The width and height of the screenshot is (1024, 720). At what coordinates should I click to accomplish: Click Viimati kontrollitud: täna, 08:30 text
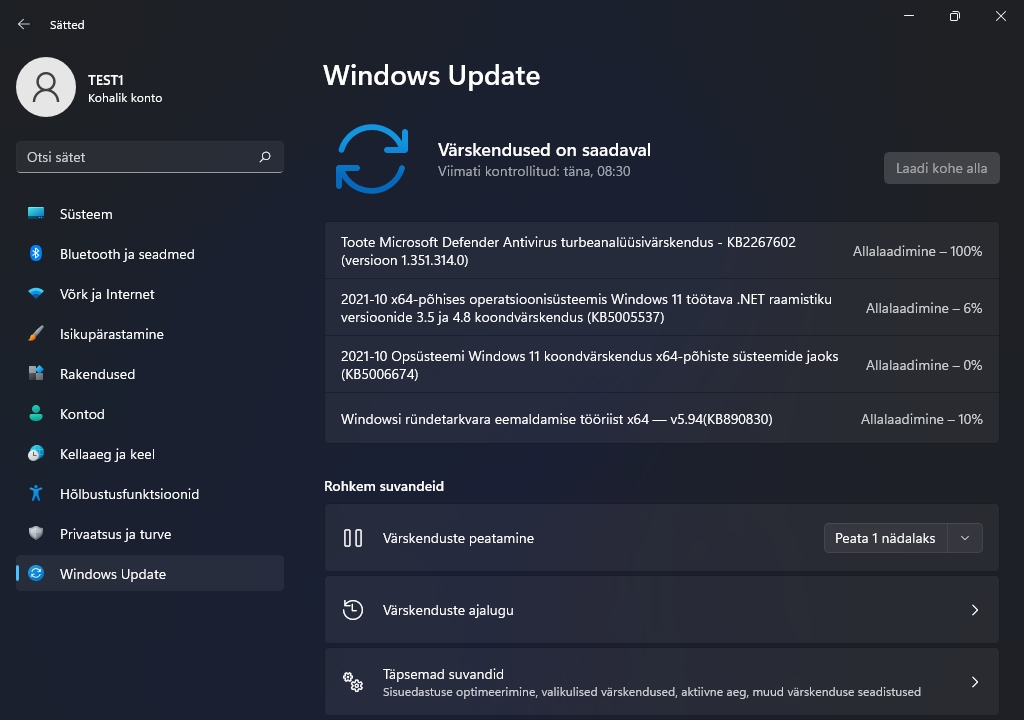tap(534, 171)
